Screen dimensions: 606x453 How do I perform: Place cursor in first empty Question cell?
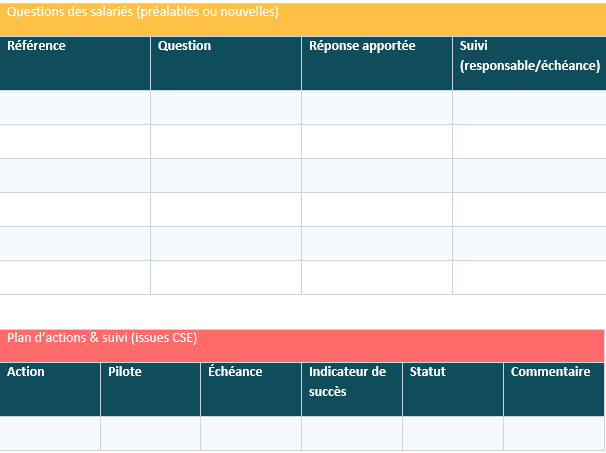[226, 107]
